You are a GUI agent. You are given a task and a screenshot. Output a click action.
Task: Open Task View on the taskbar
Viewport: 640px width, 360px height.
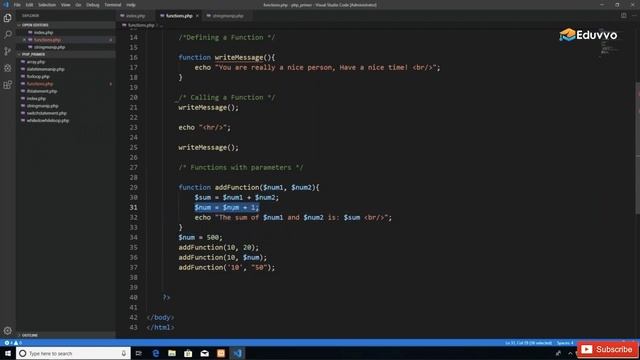(139, 353)
